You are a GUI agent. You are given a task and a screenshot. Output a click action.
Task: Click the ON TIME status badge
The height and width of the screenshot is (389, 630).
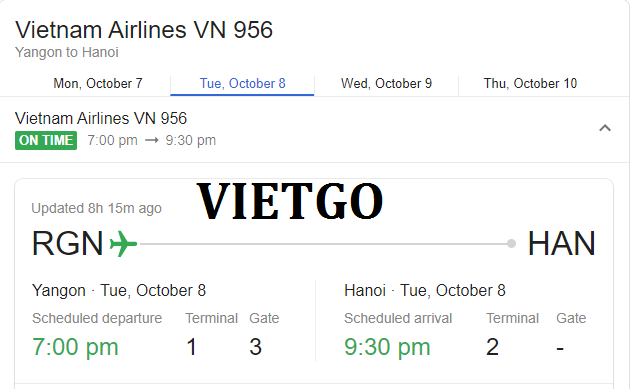(x=46, y=140)
